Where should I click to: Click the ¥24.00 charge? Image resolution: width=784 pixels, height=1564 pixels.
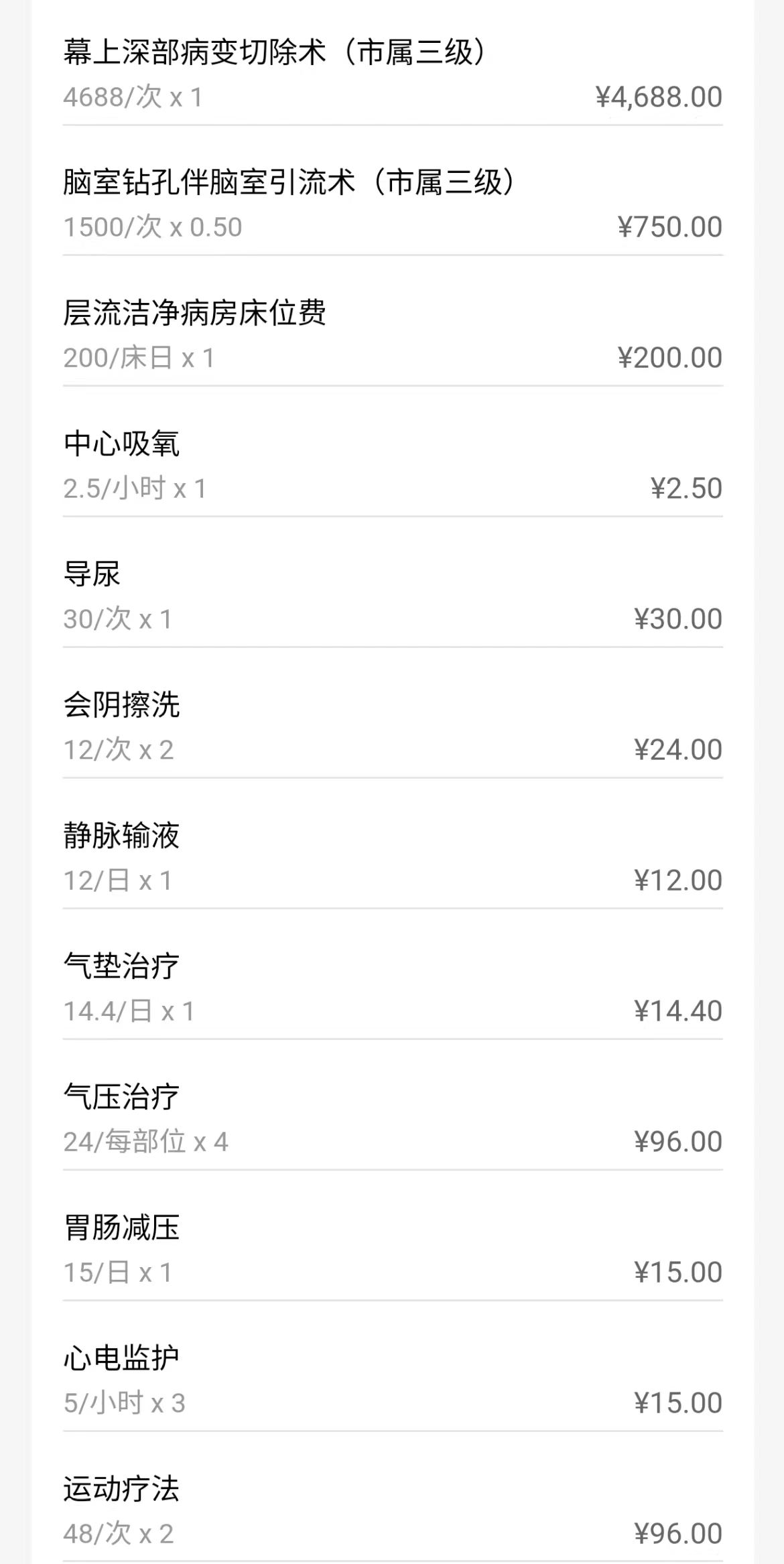point(677,750)
